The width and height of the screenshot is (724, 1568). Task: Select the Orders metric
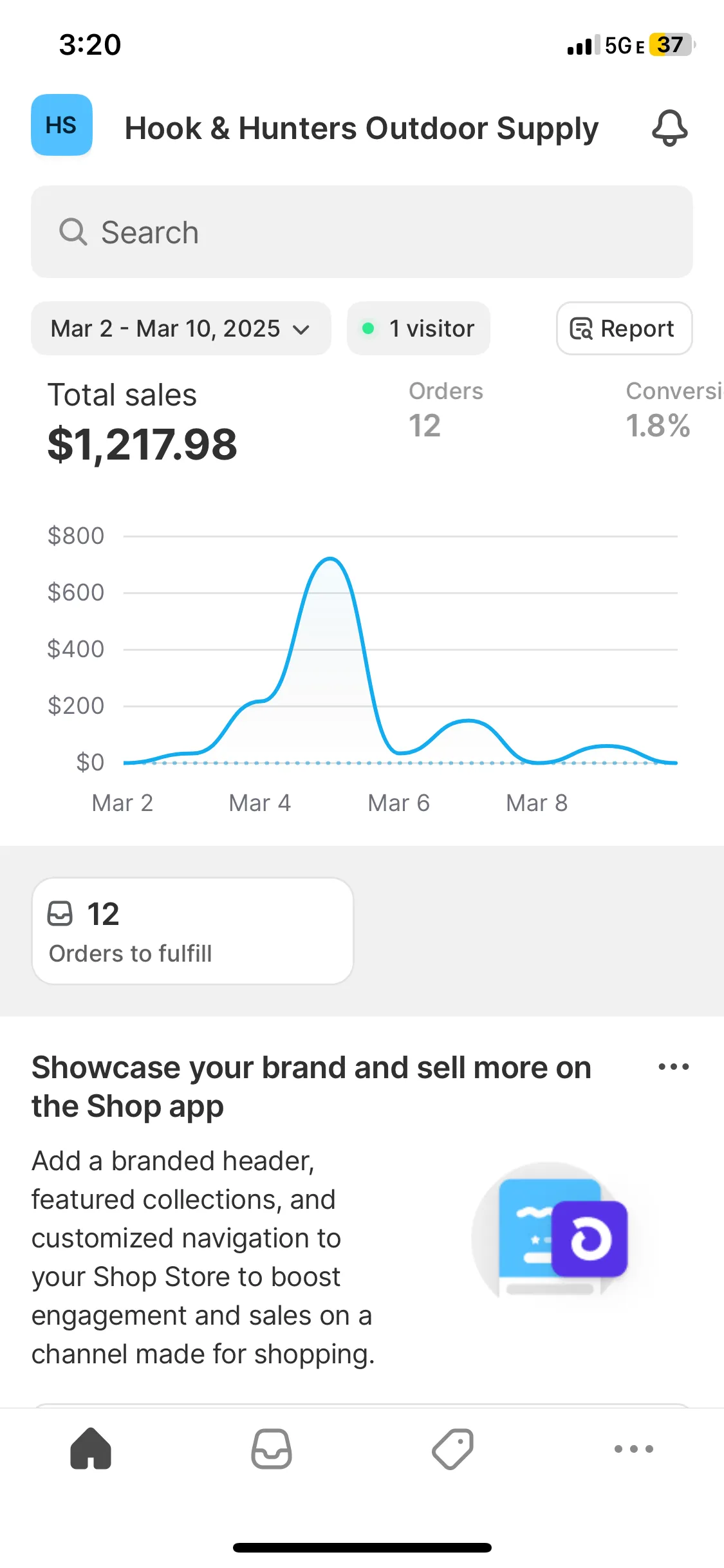(445, 409)
